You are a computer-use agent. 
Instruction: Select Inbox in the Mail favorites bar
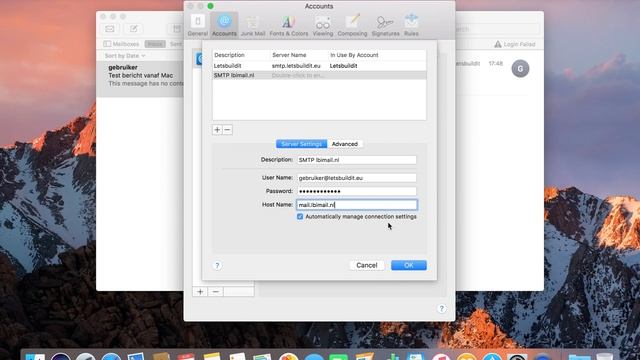coord(155,44)
